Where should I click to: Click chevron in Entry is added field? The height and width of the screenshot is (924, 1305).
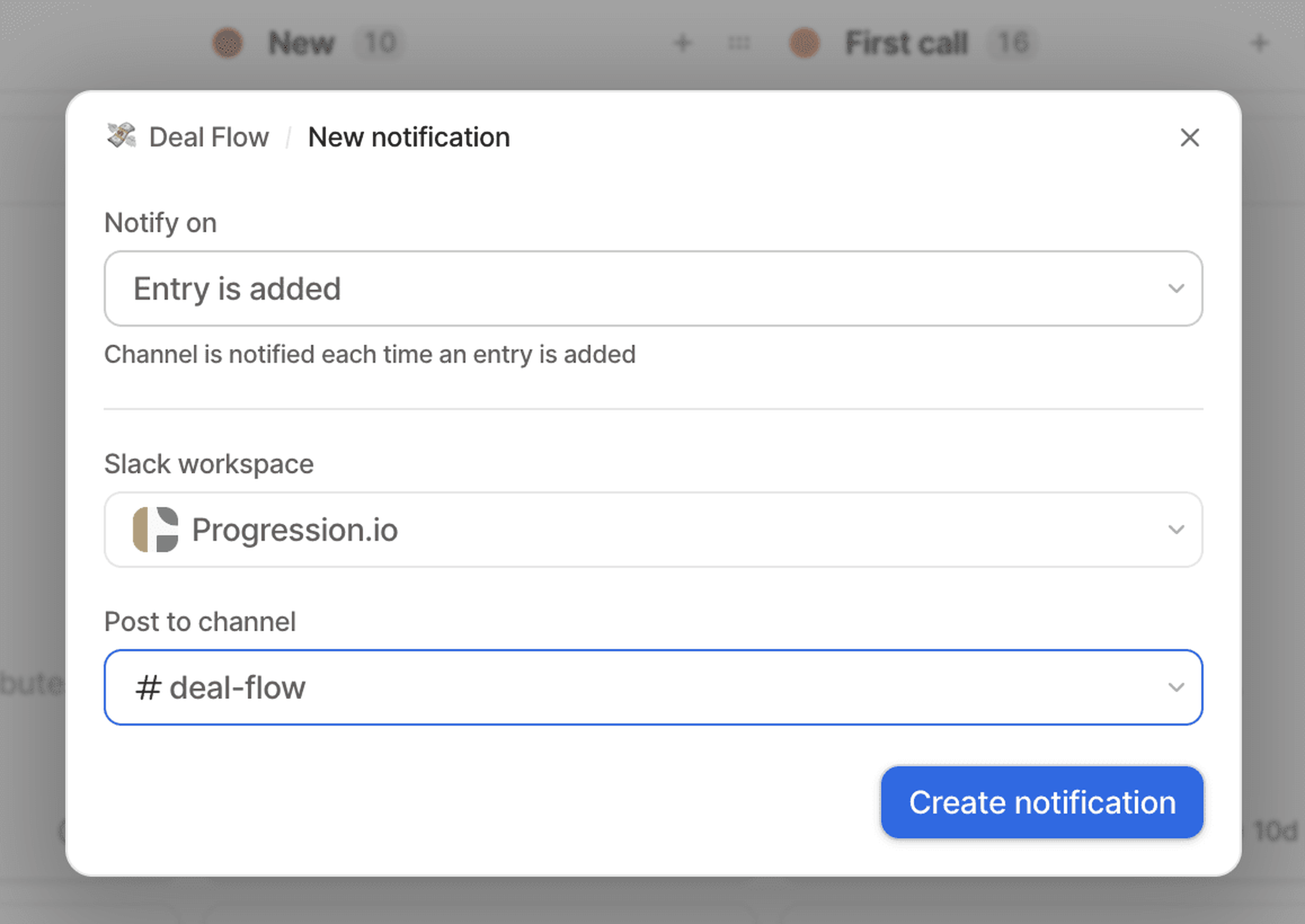[x=1176, y=289]
